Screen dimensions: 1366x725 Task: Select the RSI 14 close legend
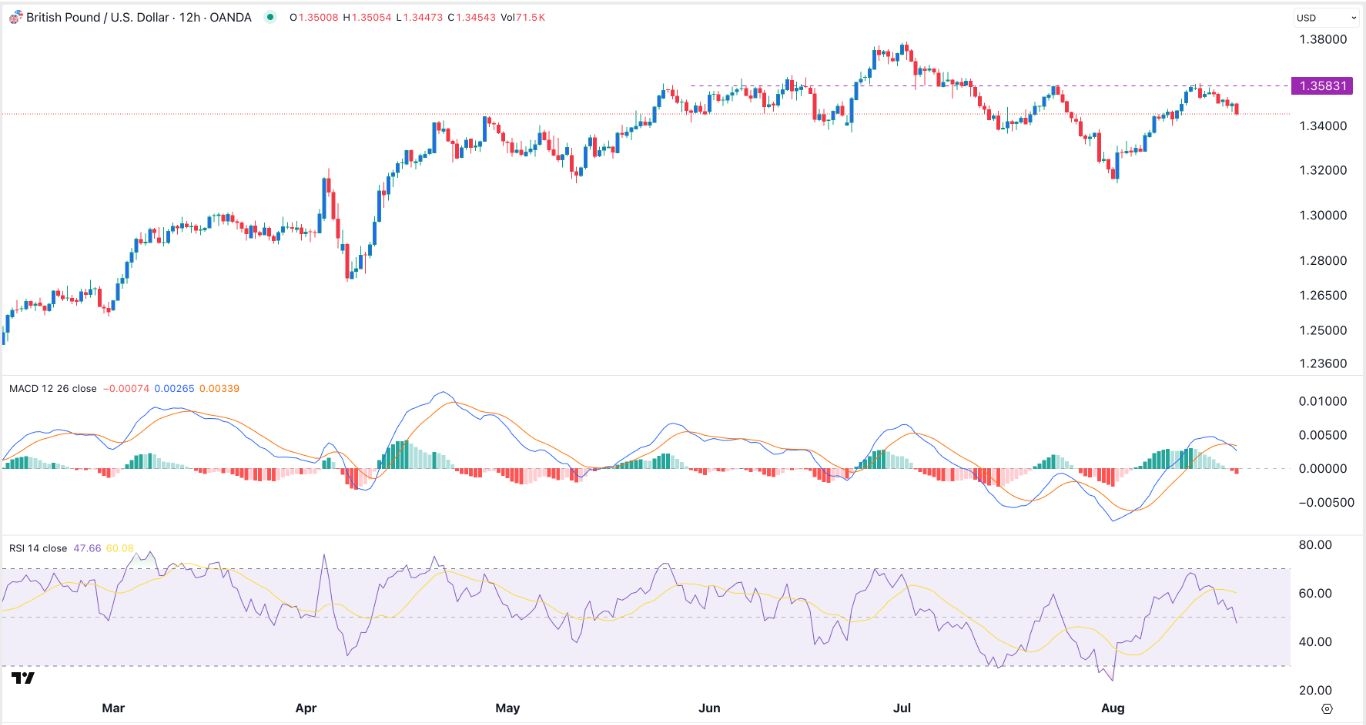[37, 548]
